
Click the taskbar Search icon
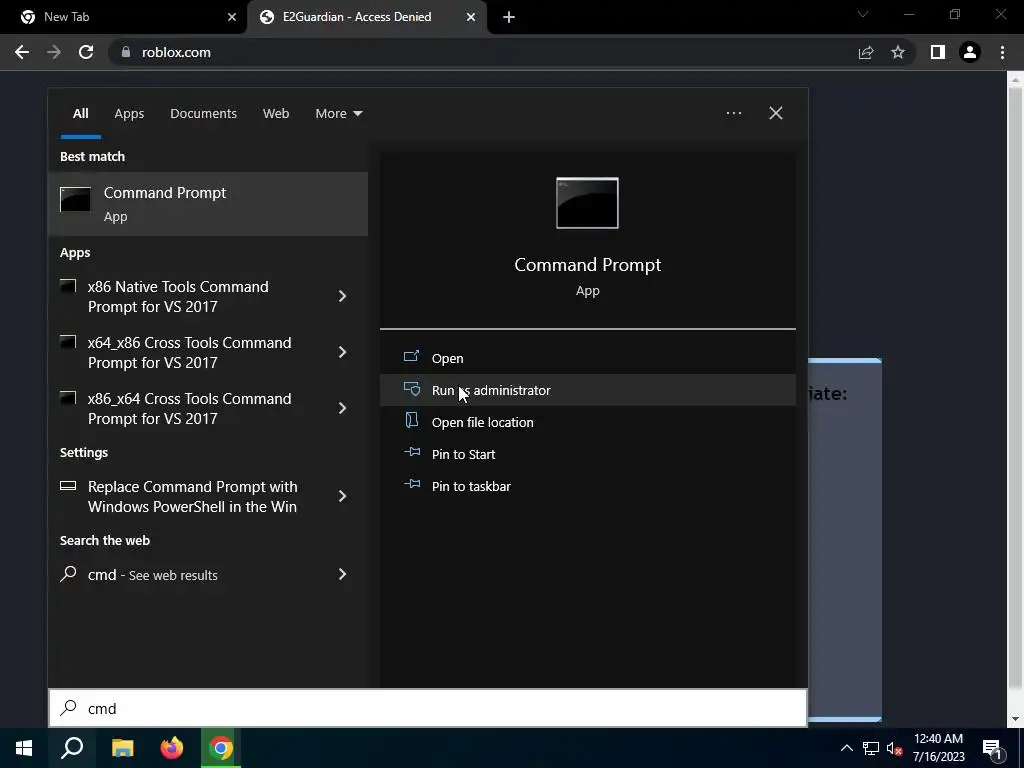(x=72, y=748)
